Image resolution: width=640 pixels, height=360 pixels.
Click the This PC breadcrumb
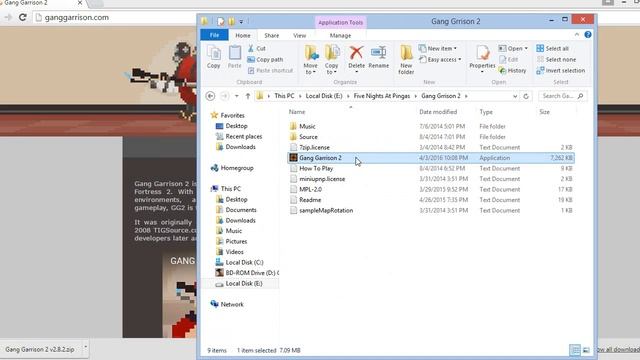pos(284,96)
